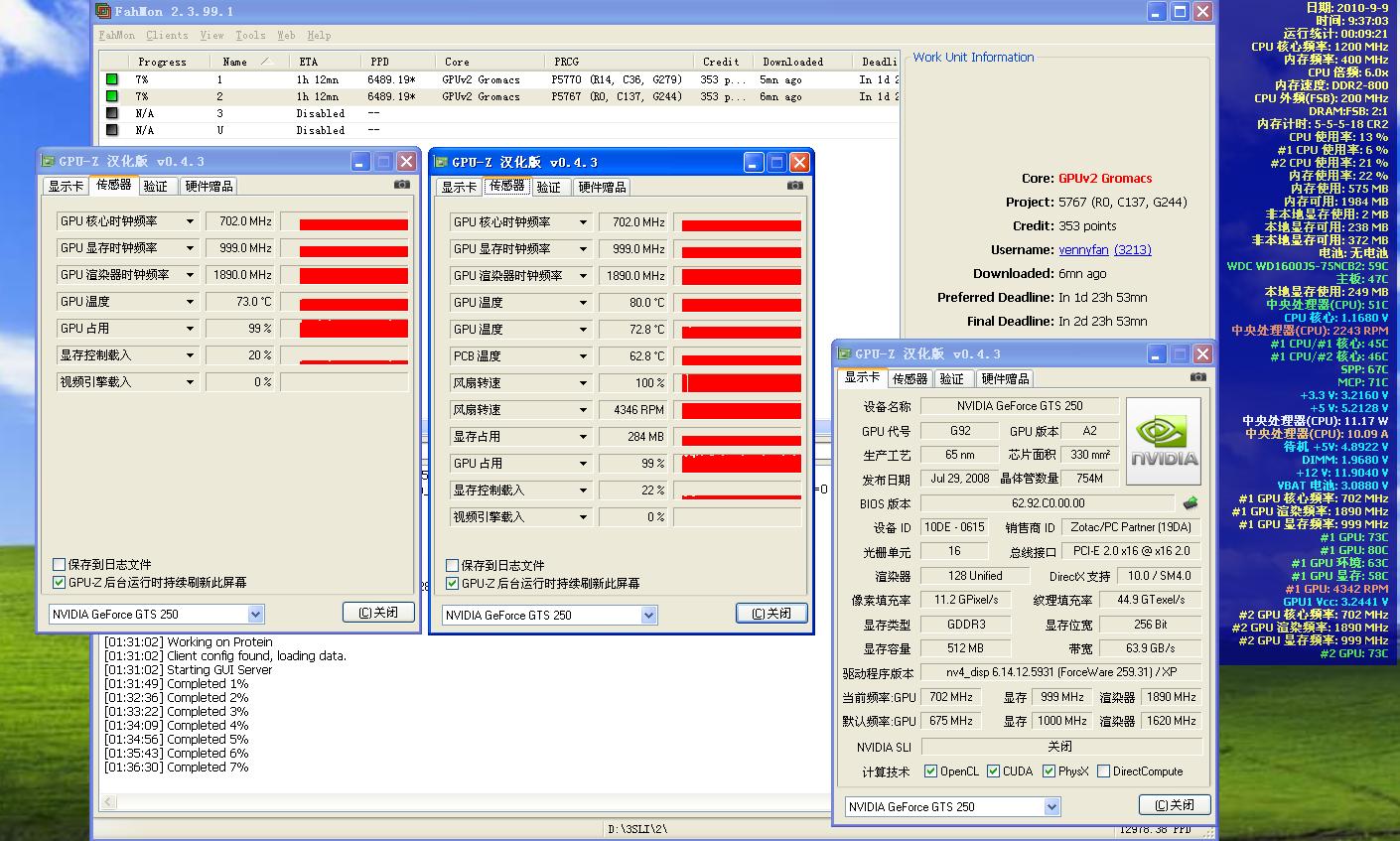Sort FahMon clients by Progress column
Screen dimensions: 1400x841
point(162,62)
